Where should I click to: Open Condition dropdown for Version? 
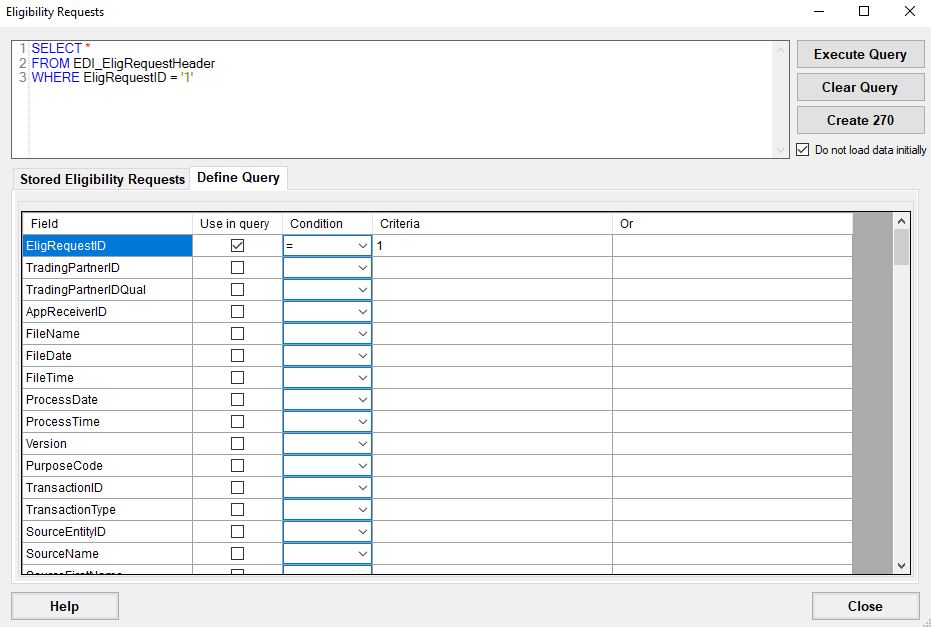pos(327,444)
